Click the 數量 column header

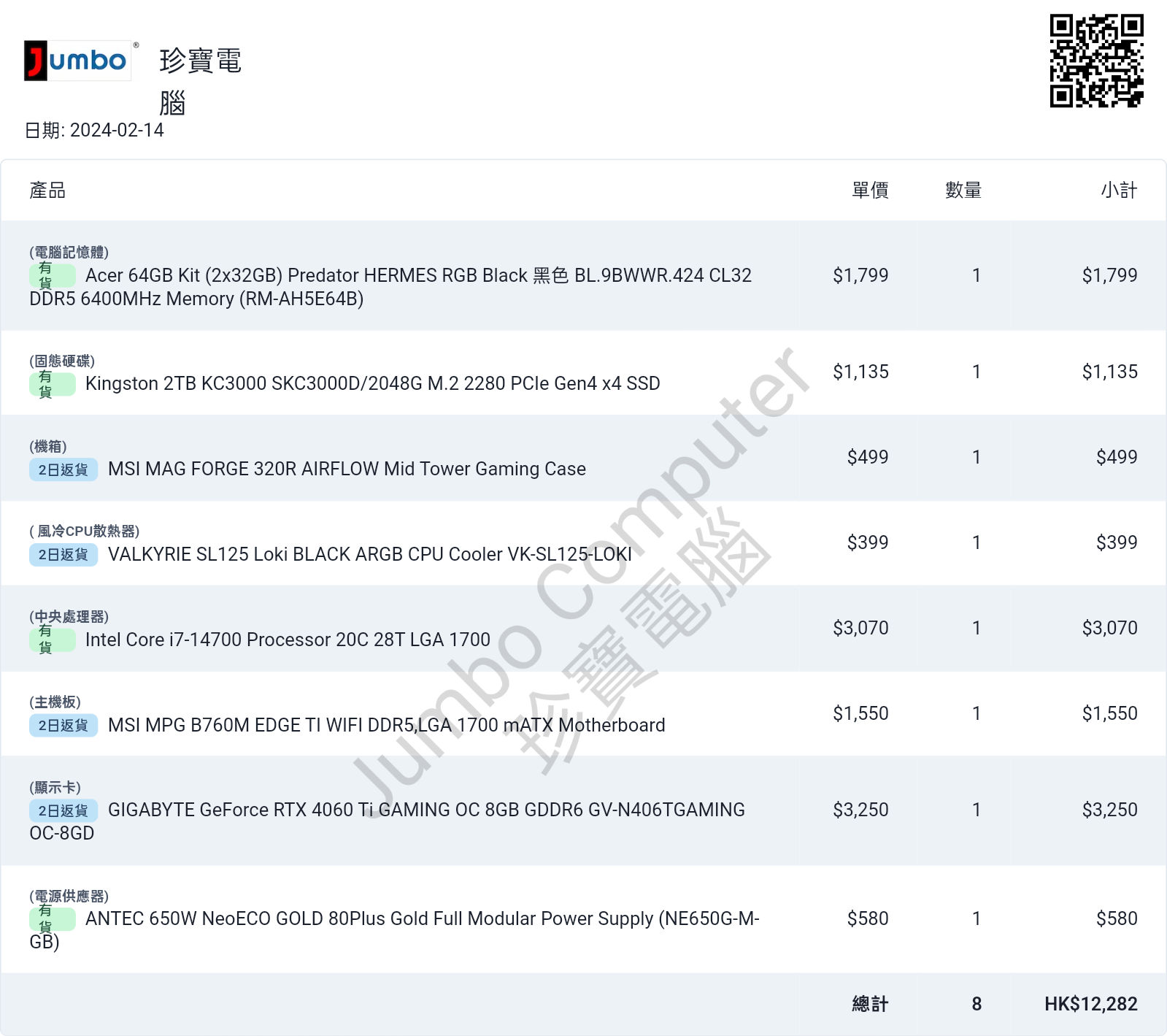(963, 191)
